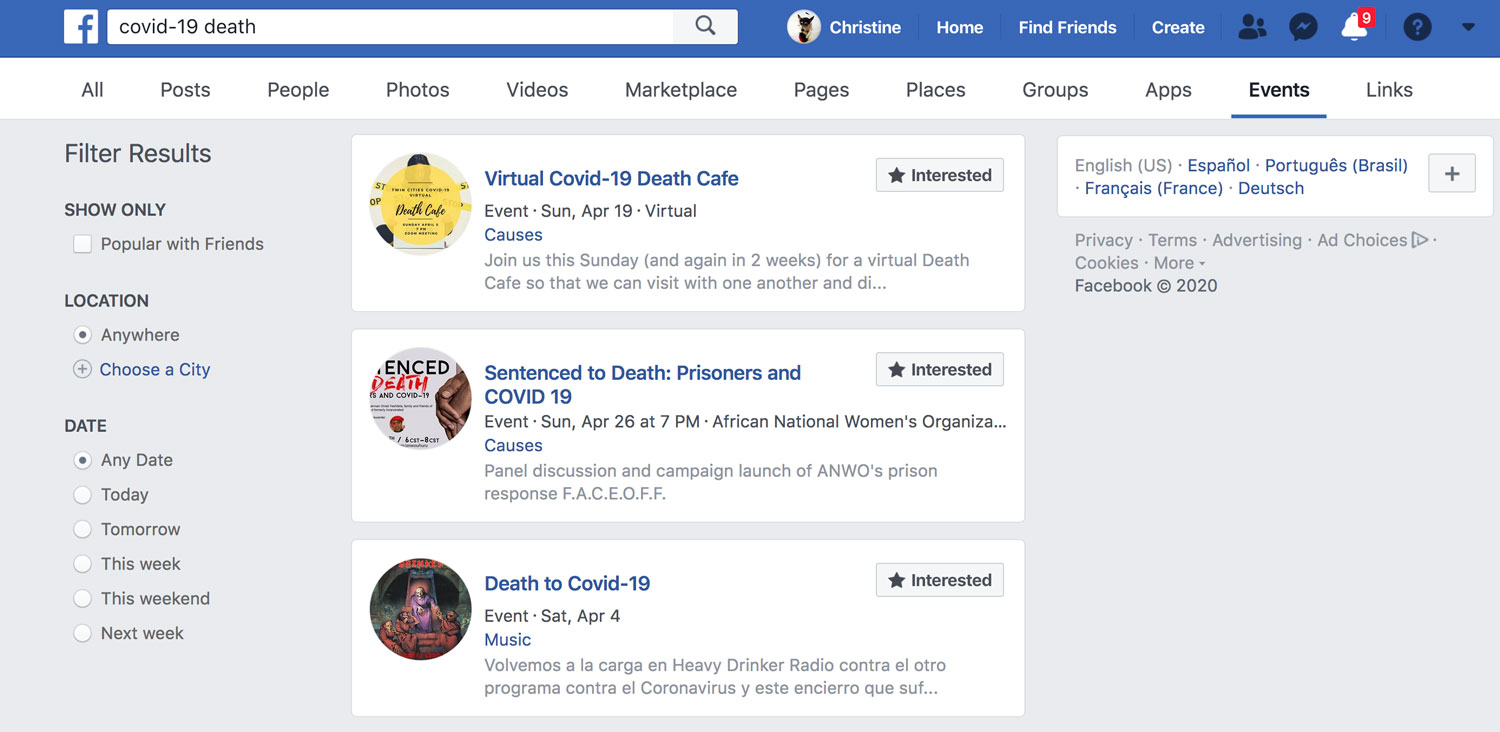Select the Today date filter
The image size is (1500, 732).
[83, 495]
